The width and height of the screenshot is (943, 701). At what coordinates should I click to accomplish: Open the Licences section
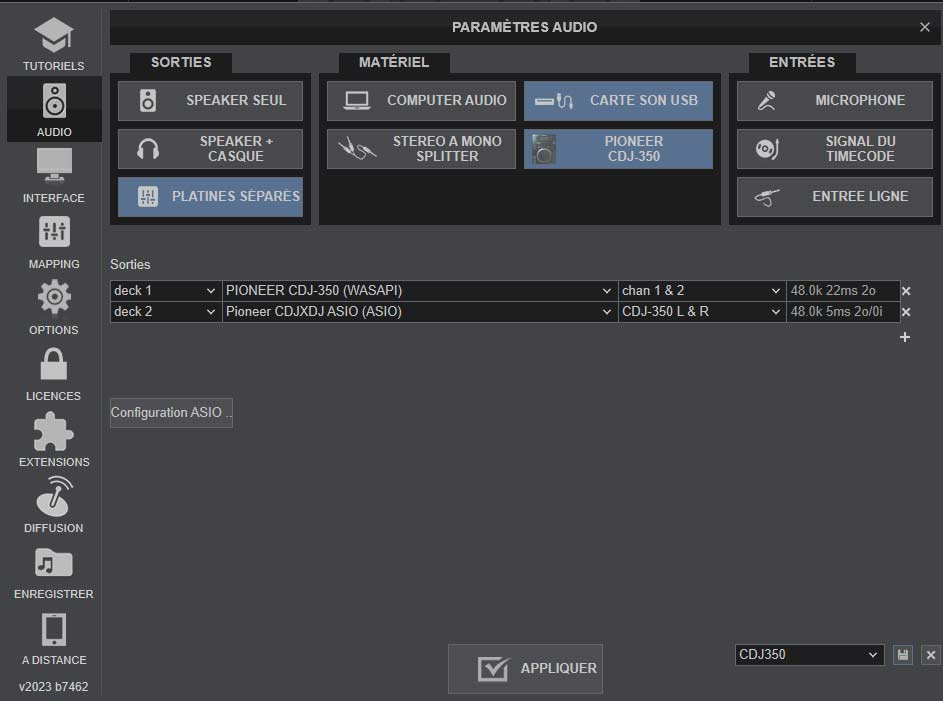[x=54, y=374]
